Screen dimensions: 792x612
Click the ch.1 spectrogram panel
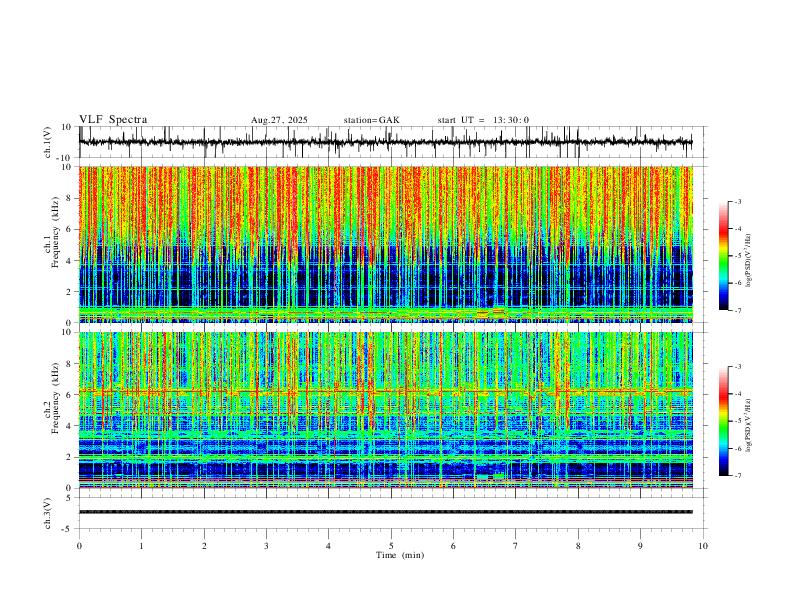[x=385, y=244]
